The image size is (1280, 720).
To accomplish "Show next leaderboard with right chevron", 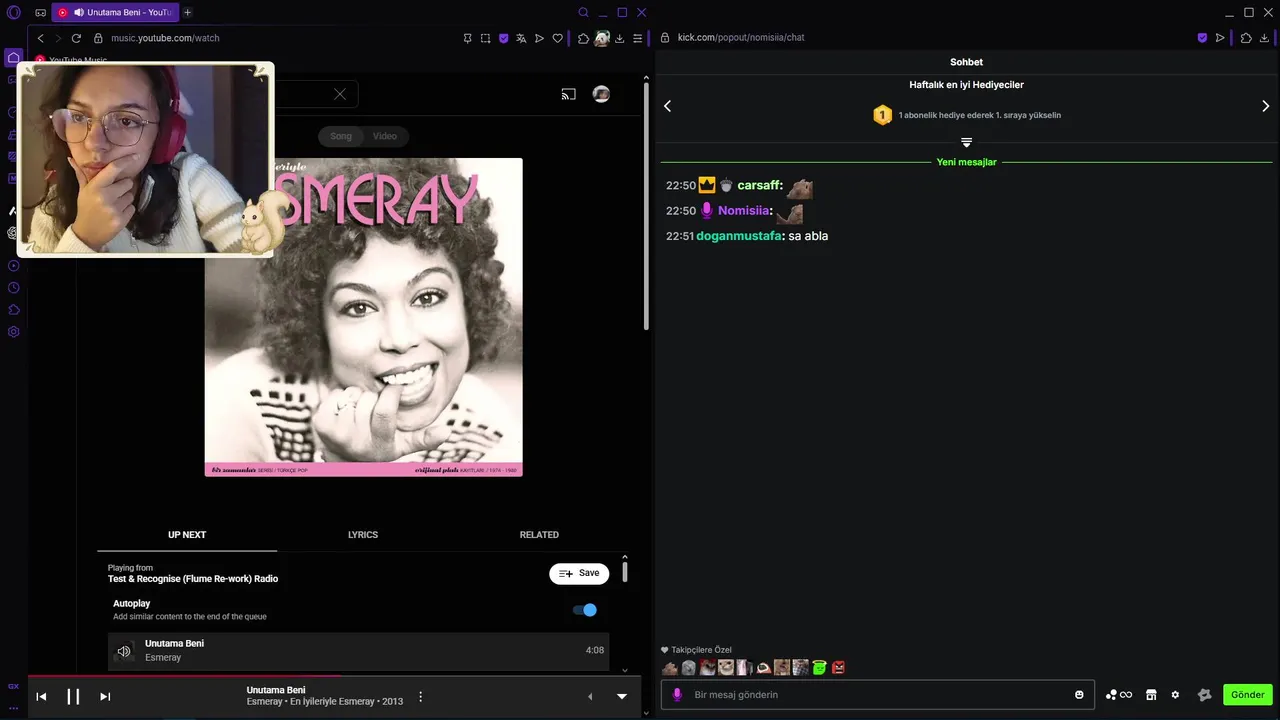I will tap(1265, 106).
